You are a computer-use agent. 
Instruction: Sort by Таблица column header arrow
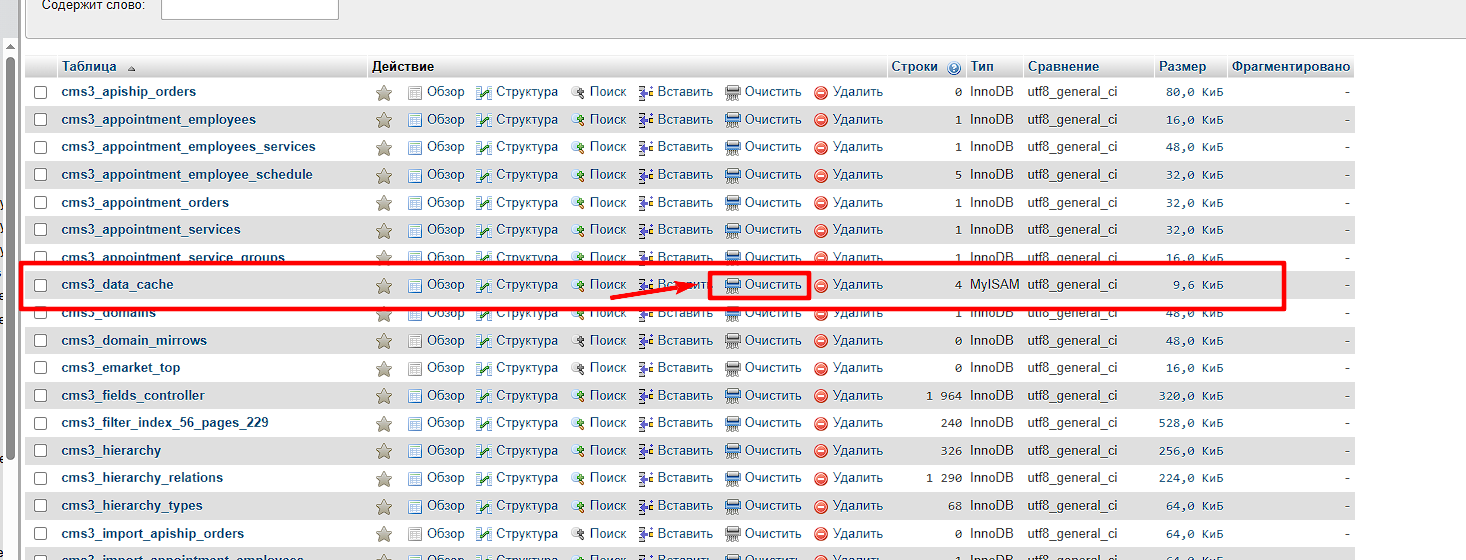pos(131,68)
